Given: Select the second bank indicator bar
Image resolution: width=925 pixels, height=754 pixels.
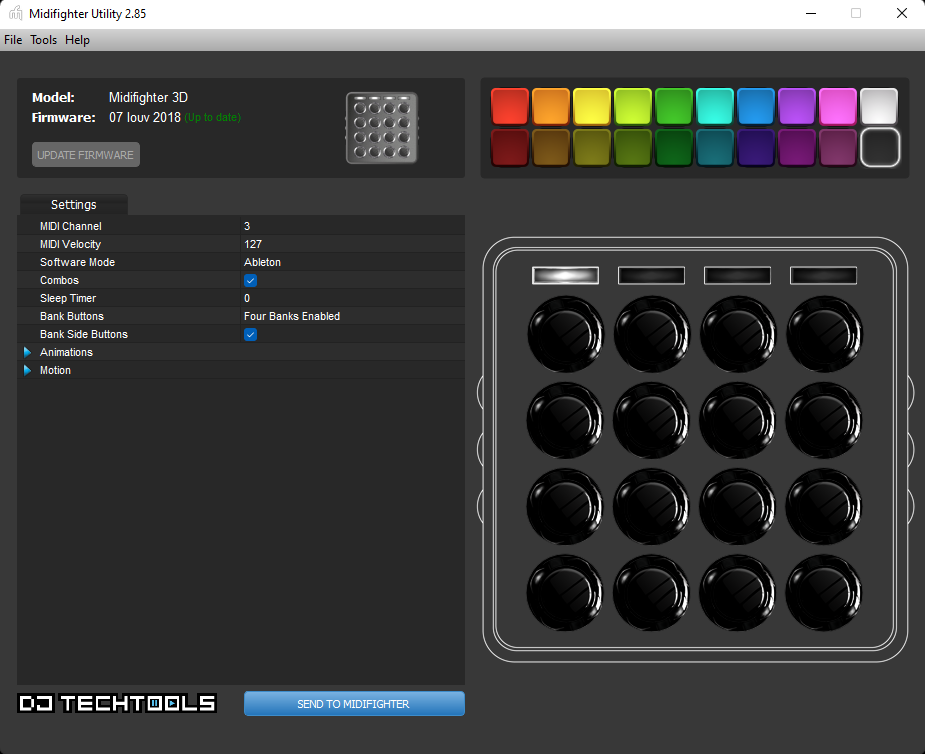Looking at the screenshot, I should 651,275.
